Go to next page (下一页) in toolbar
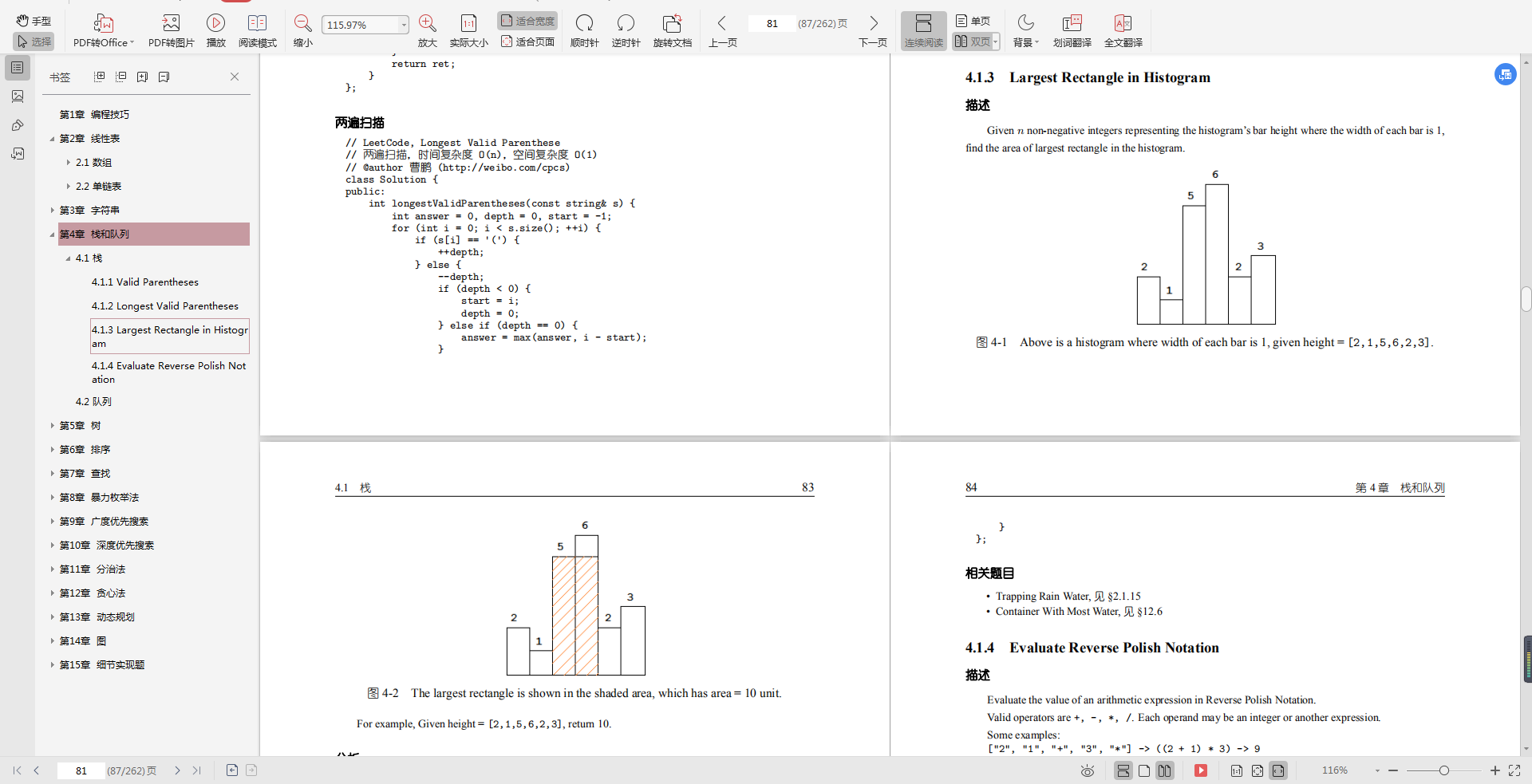 pyautogui.click(x=873, y=31)
